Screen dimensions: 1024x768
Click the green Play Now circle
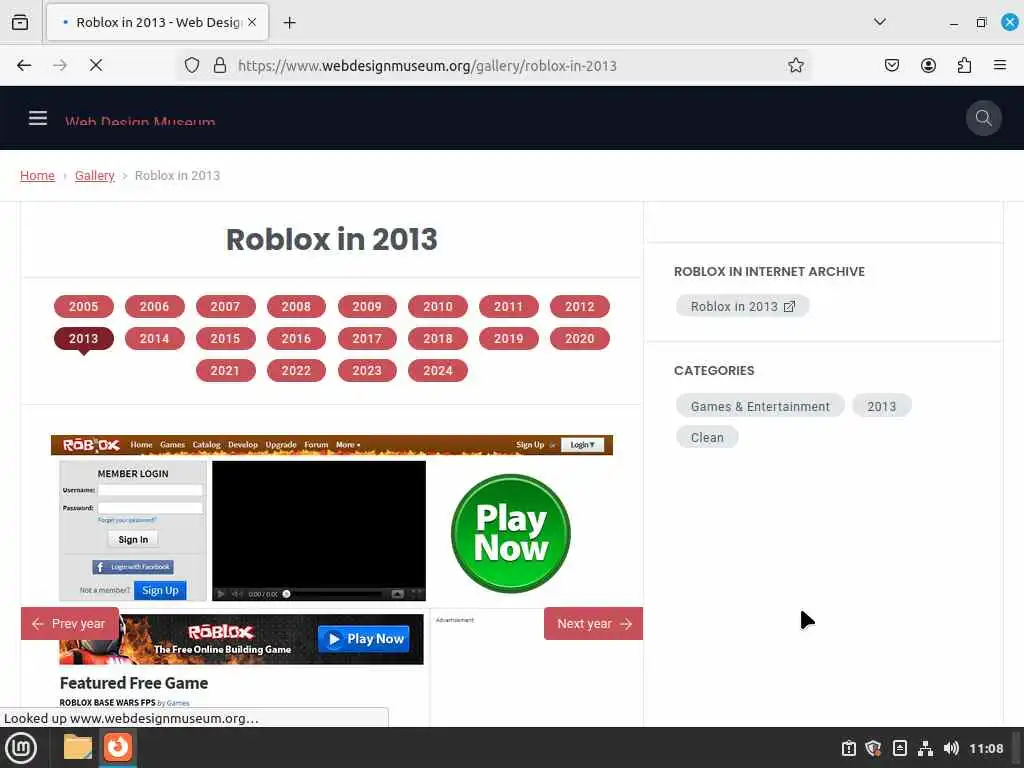click(x=511, y=534)
